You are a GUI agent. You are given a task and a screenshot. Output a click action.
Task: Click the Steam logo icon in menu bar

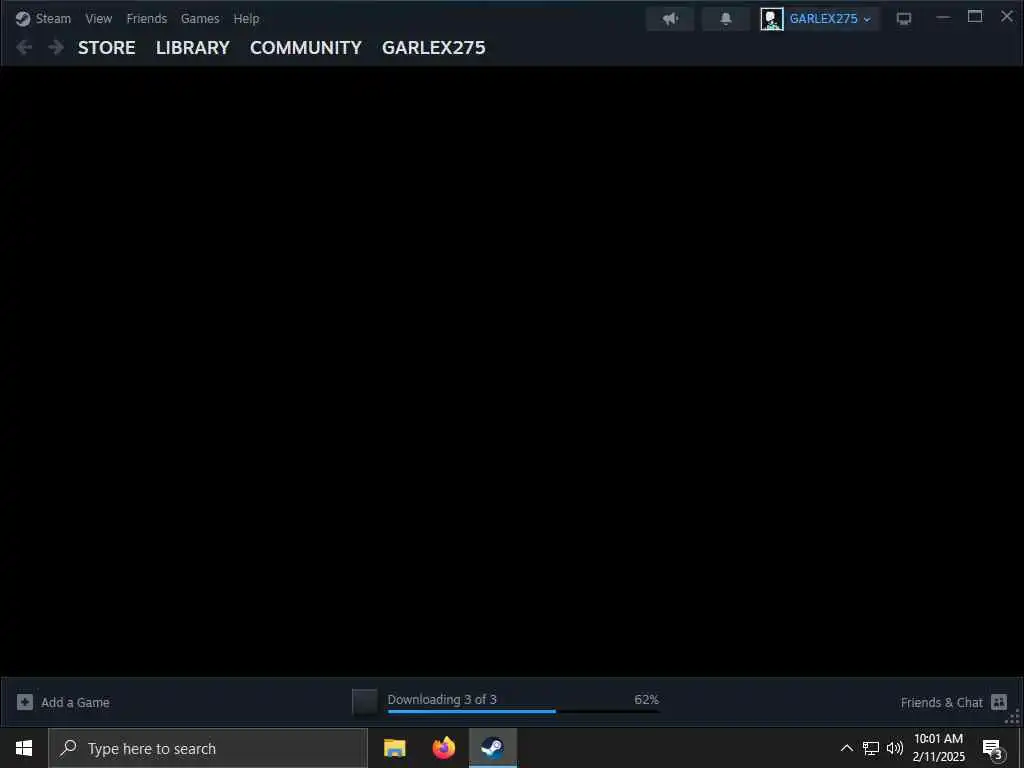pyautogui.click(x=23, y=19)
